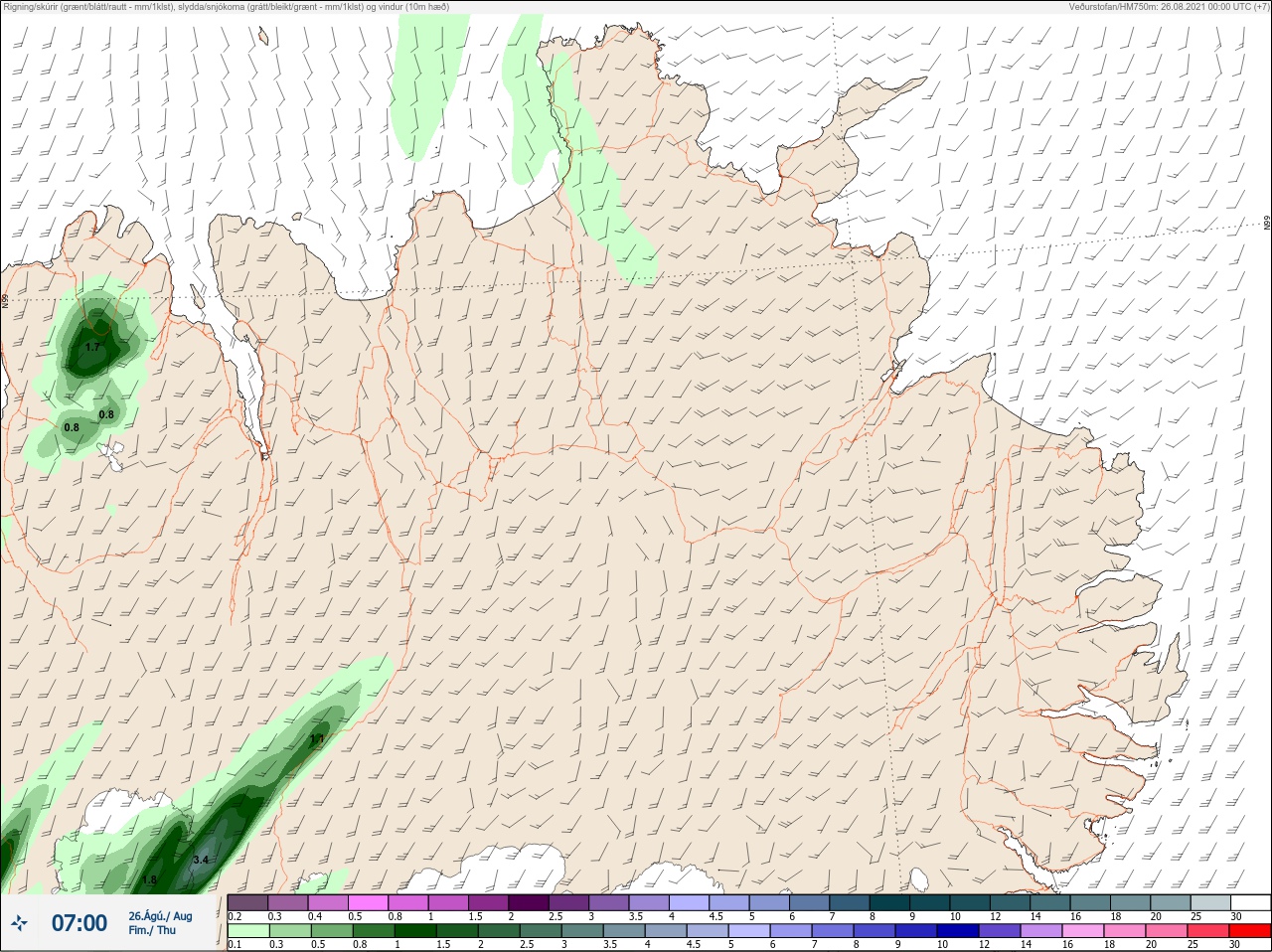Pick top-row legend swatch between 0.2 and 0.3
Image resolution: width=1272 pixels, height=952 pixels.
coord(247,902)
